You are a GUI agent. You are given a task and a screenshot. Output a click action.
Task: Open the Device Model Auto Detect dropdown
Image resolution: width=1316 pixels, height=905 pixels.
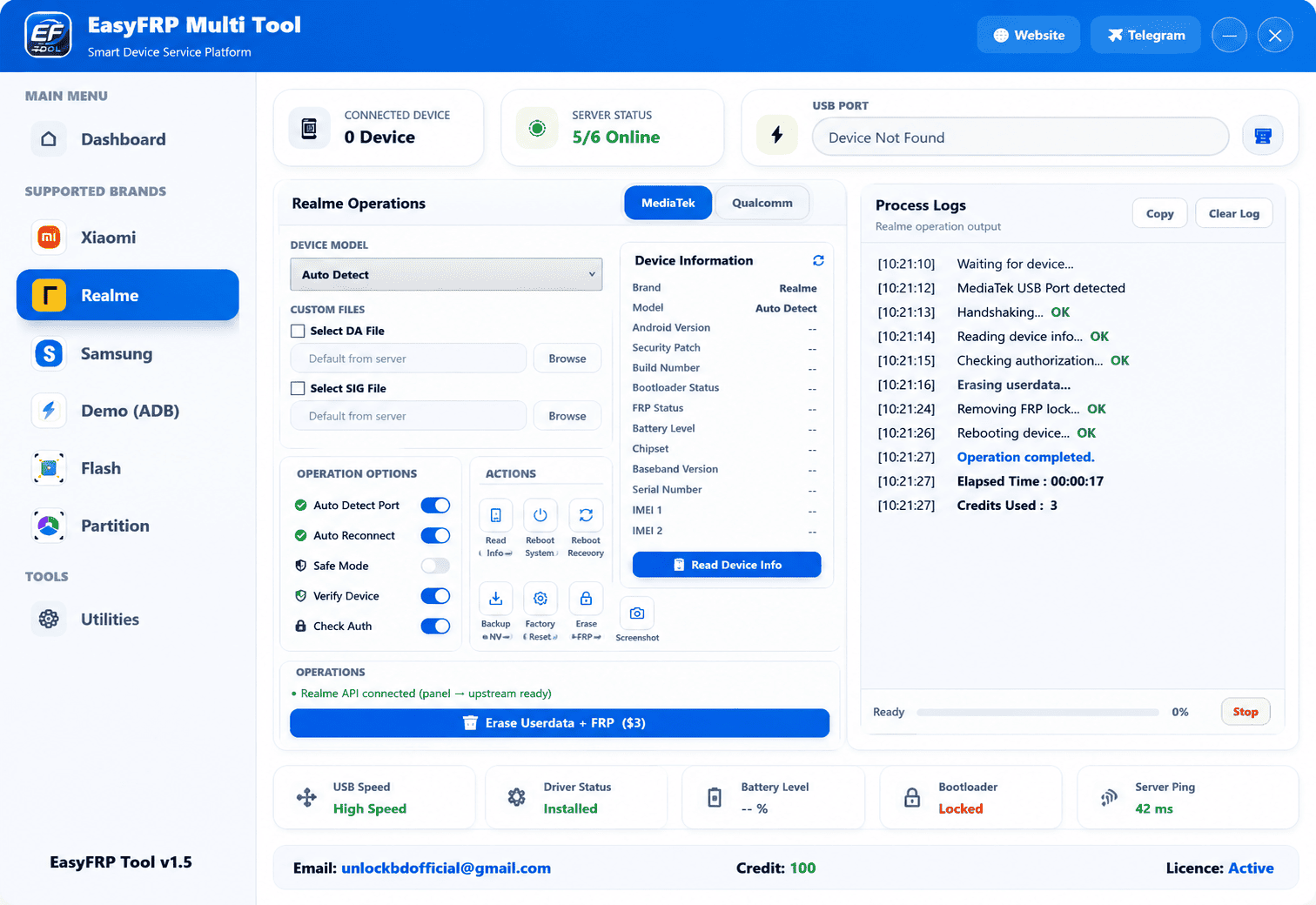point(446,274)
